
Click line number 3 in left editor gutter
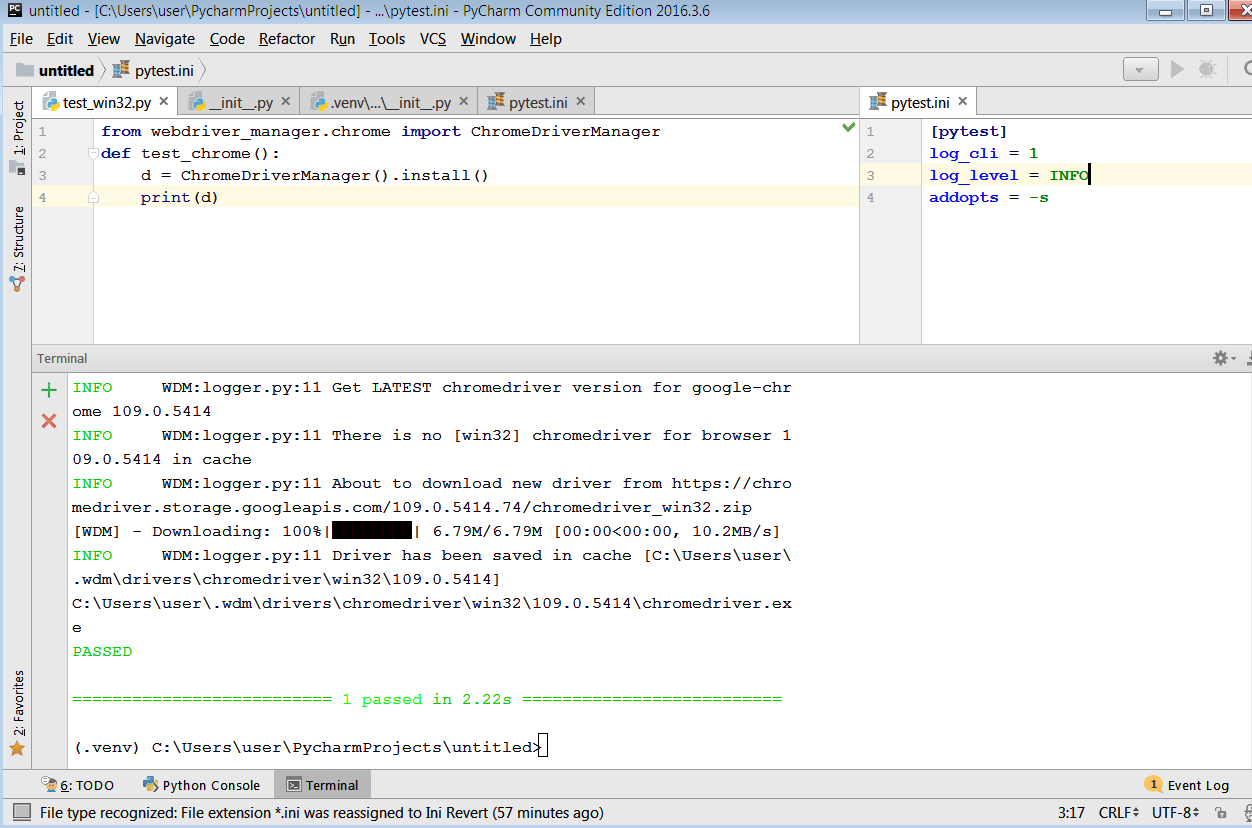[42, 175]
